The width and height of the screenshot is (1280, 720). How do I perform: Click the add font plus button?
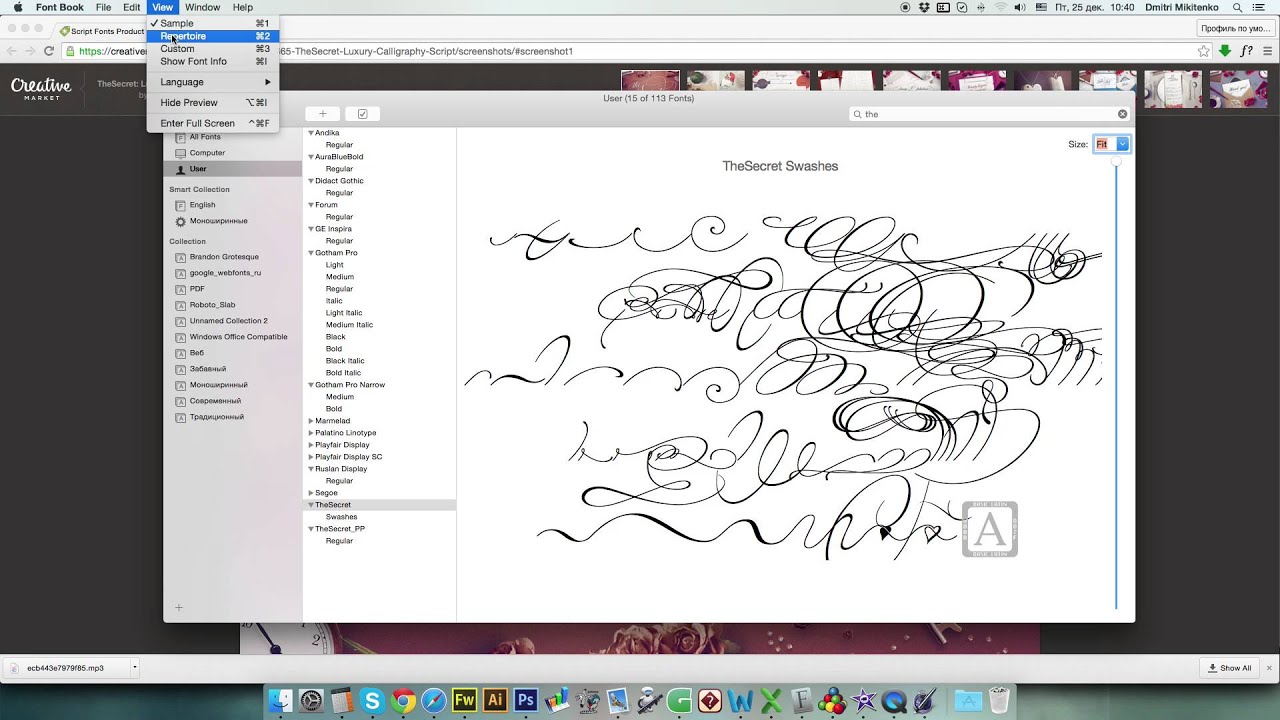323,114
